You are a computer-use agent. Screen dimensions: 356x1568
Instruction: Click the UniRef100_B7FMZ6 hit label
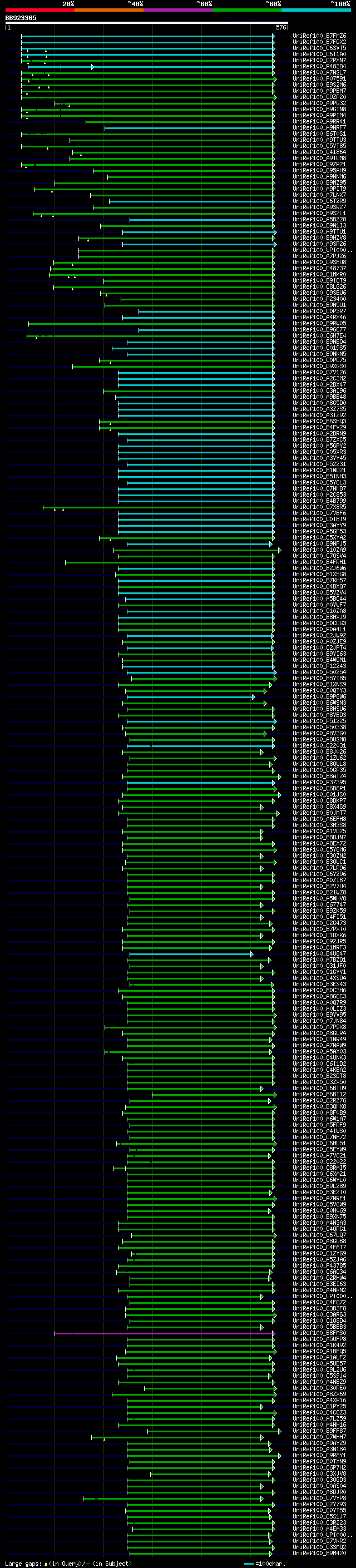tap(319, 36)
